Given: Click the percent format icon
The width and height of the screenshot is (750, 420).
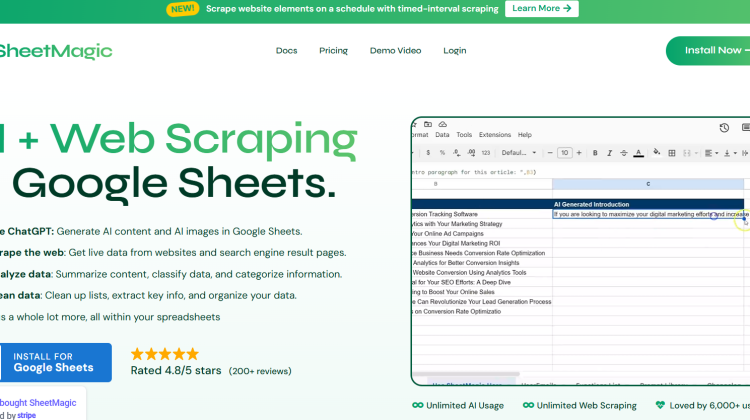Looking at the screenshot, I should (x=442, y=153).
